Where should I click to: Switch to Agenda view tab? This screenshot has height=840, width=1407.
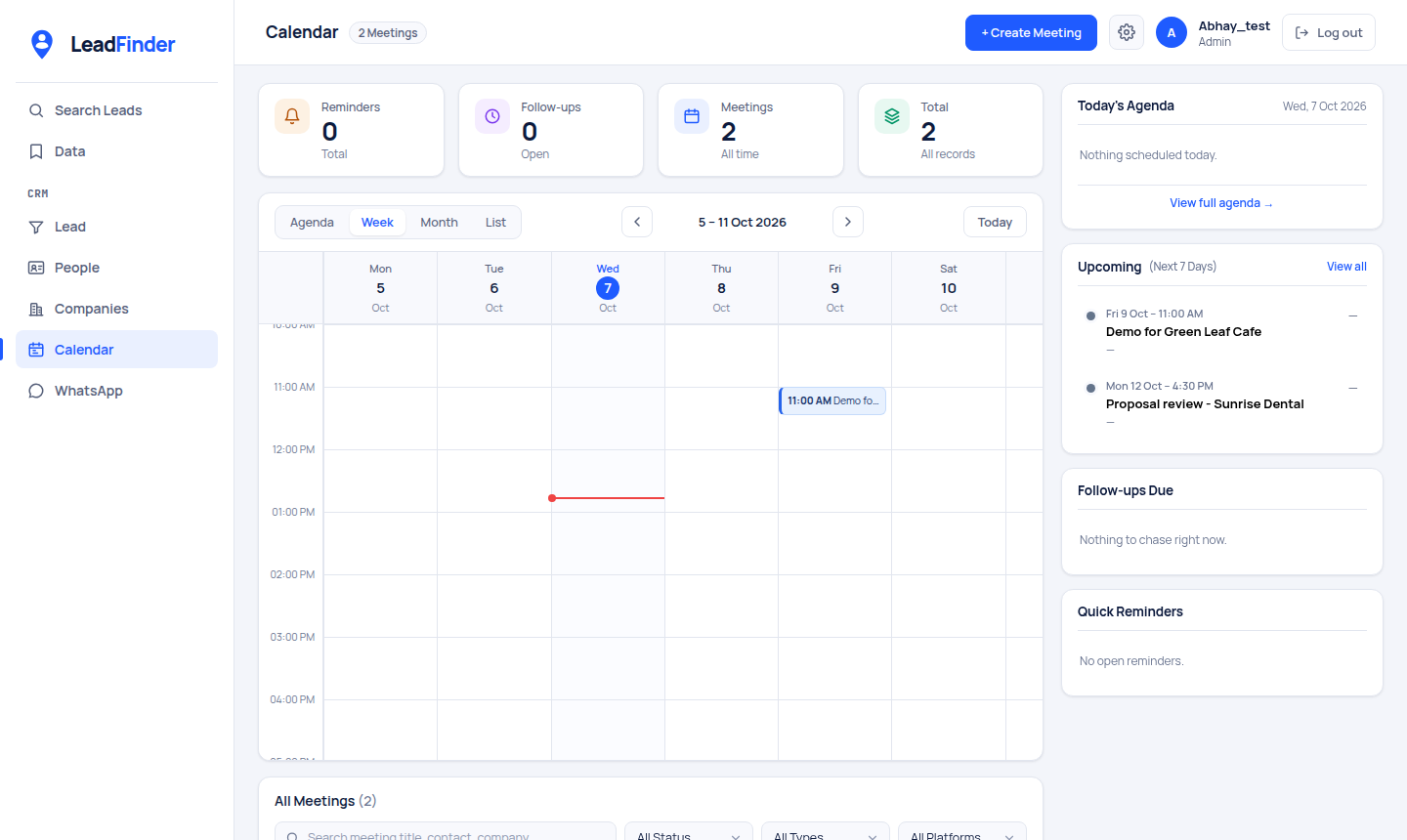pyautogui.click(x=312, y=223)
